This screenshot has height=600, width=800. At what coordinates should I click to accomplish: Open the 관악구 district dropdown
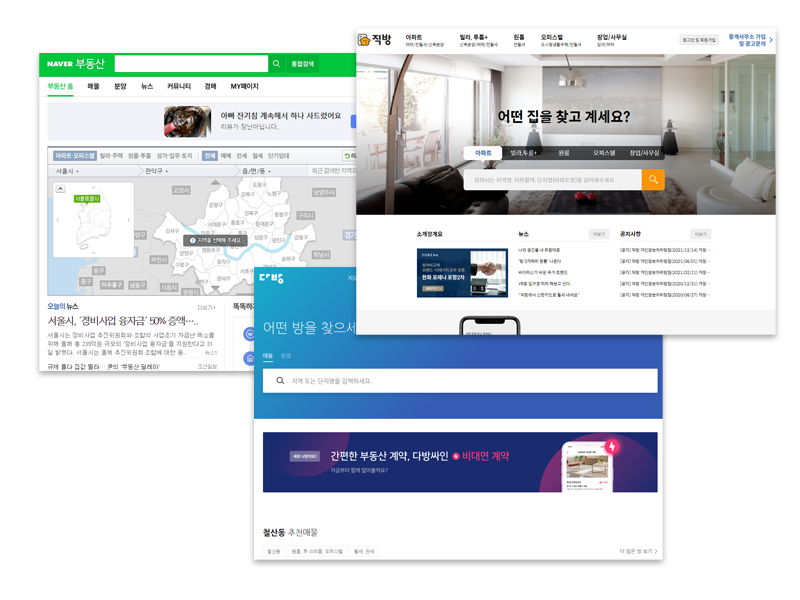pos(157,171)
